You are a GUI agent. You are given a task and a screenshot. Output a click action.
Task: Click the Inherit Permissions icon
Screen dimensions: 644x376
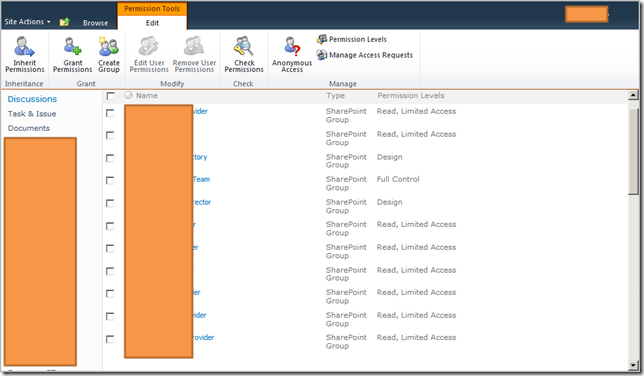(x=24, y=46)
